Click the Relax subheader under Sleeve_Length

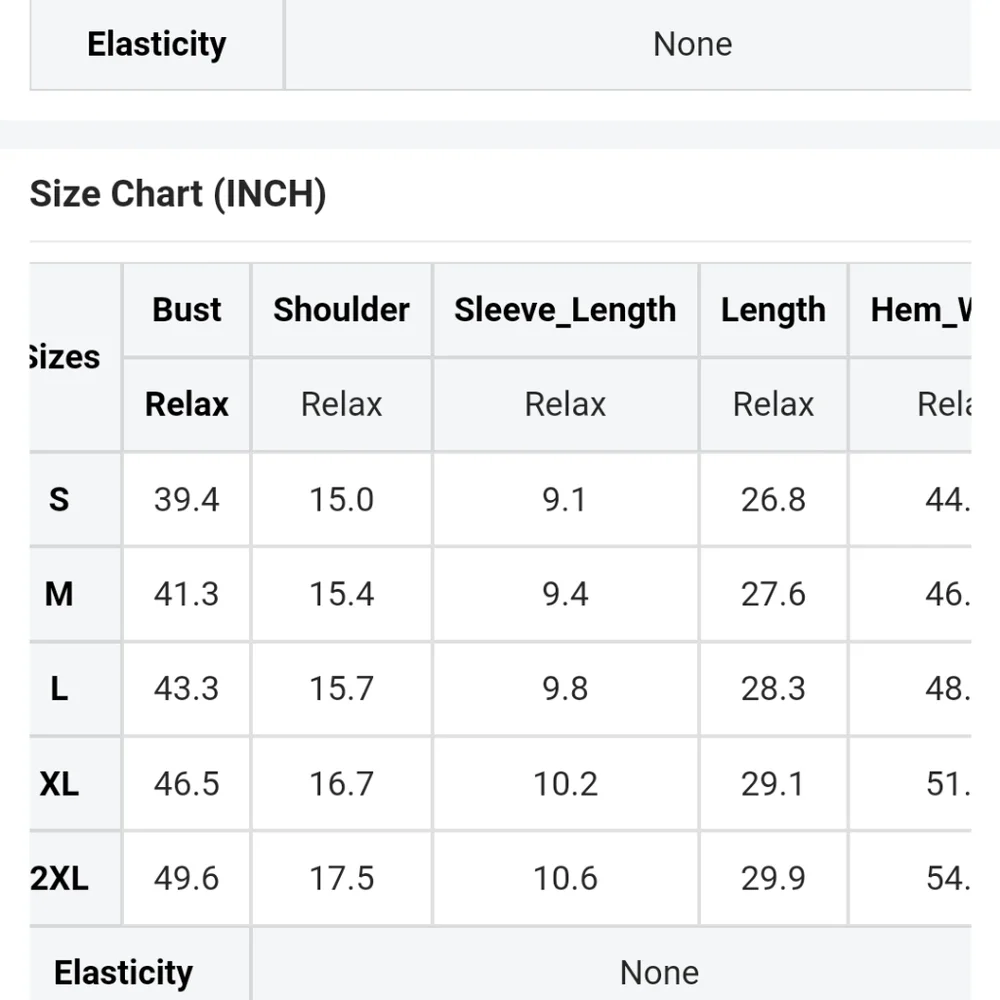pyautogui.click(x=565, y=404)
